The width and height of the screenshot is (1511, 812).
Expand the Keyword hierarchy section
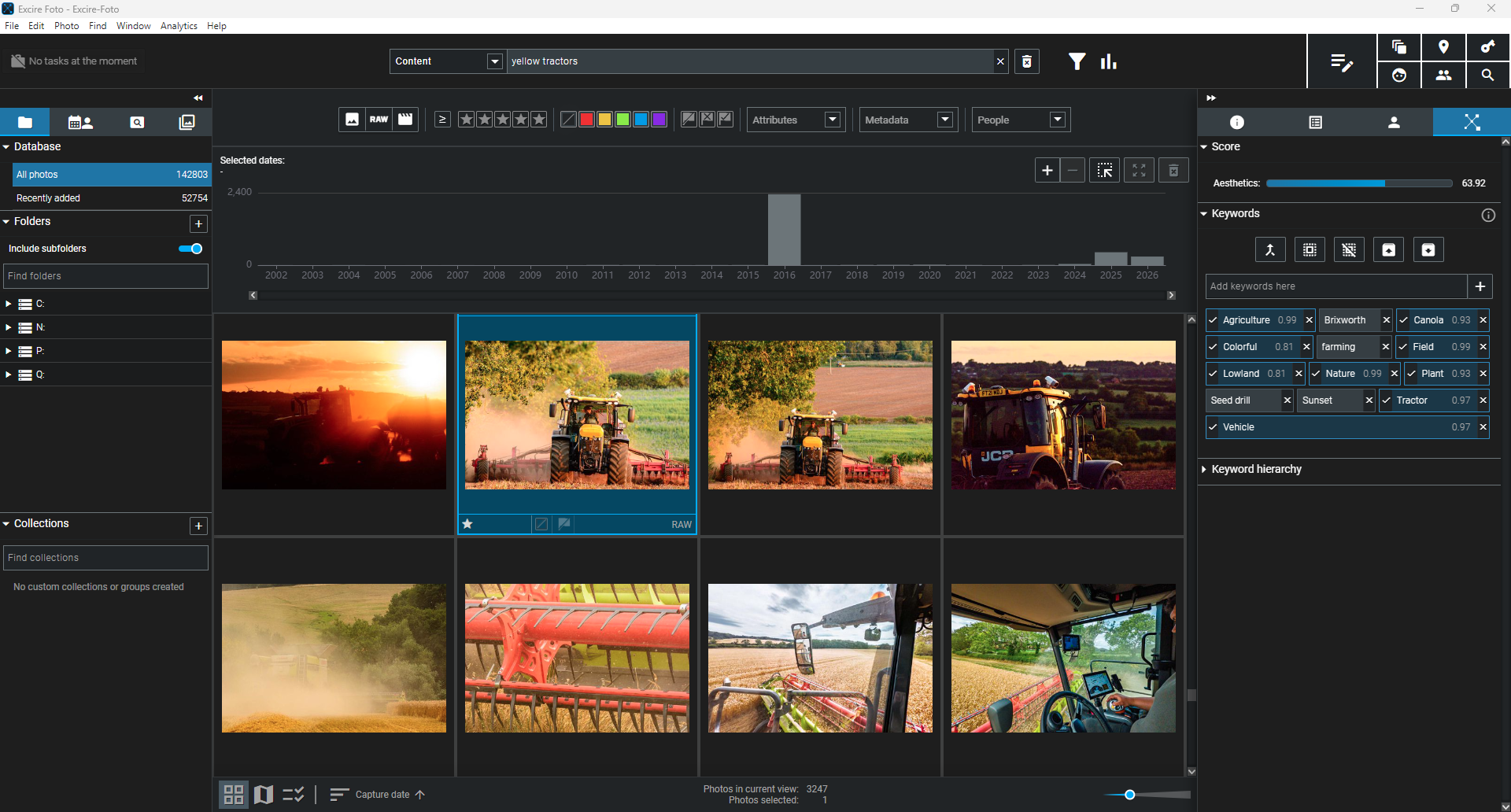(x=1256, y=469)
